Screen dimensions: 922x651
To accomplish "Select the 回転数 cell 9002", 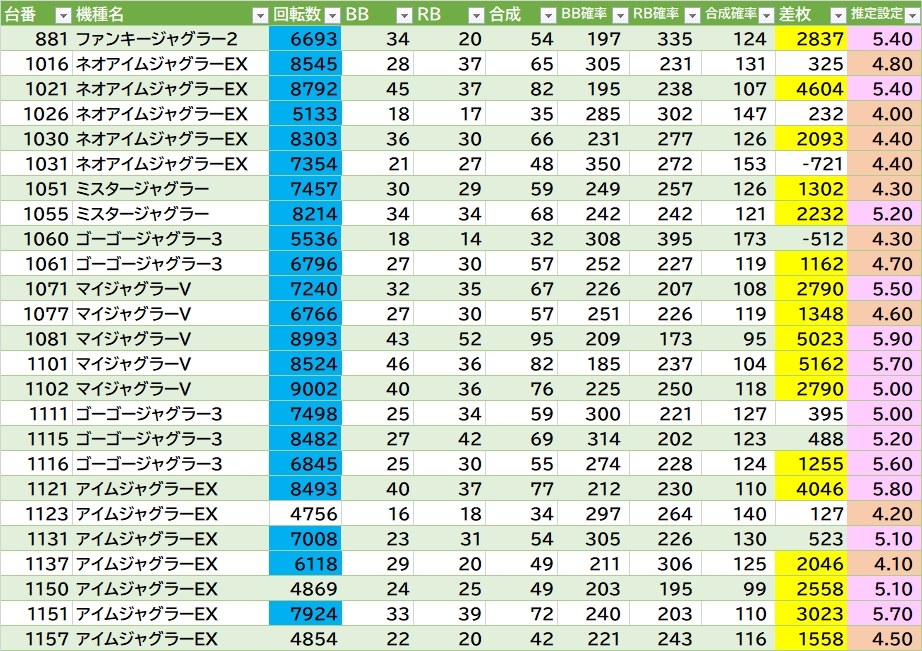I will pos(305,389).
